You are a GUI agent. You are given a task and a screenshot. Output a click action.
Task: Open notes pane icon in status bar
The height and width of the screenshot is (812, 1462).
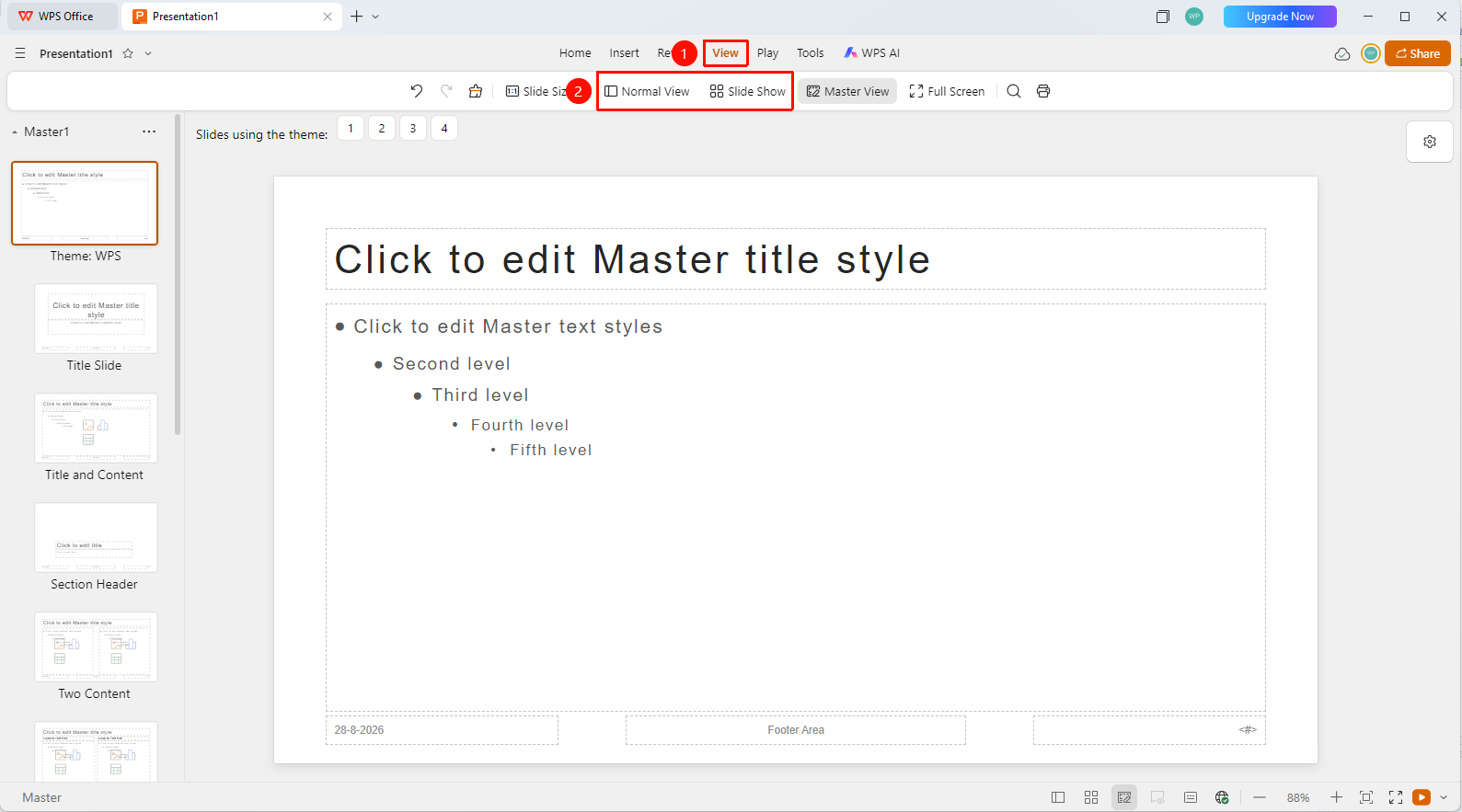coord(1191,797)
